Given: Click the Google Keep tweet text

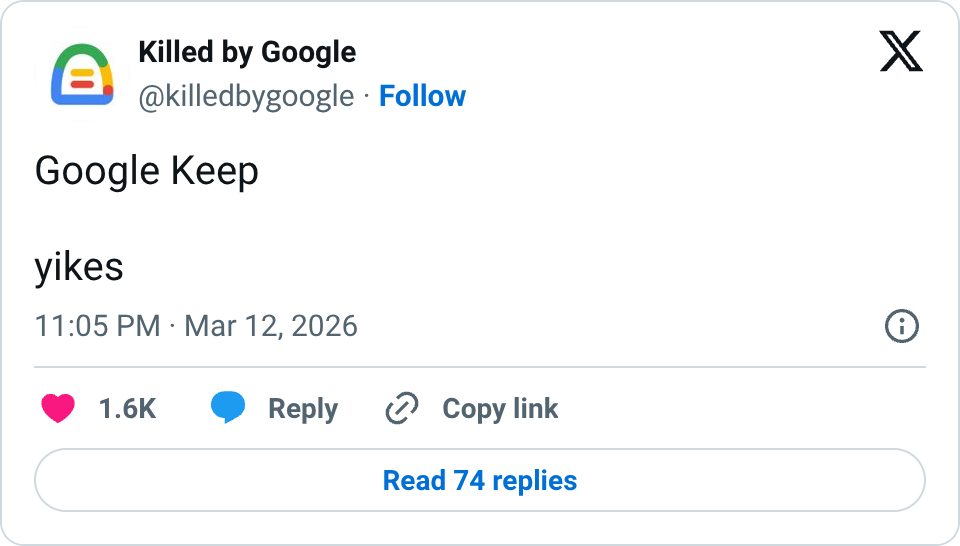Looking at the screenshot, I should pos(147,172).
